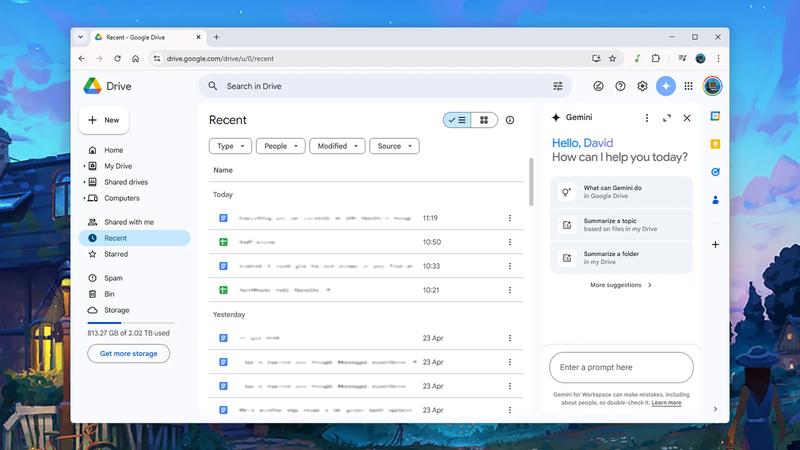Close the Gemini panel
Image resolution: width=800 pixels, height=450 pixels.
click(687, 118)
